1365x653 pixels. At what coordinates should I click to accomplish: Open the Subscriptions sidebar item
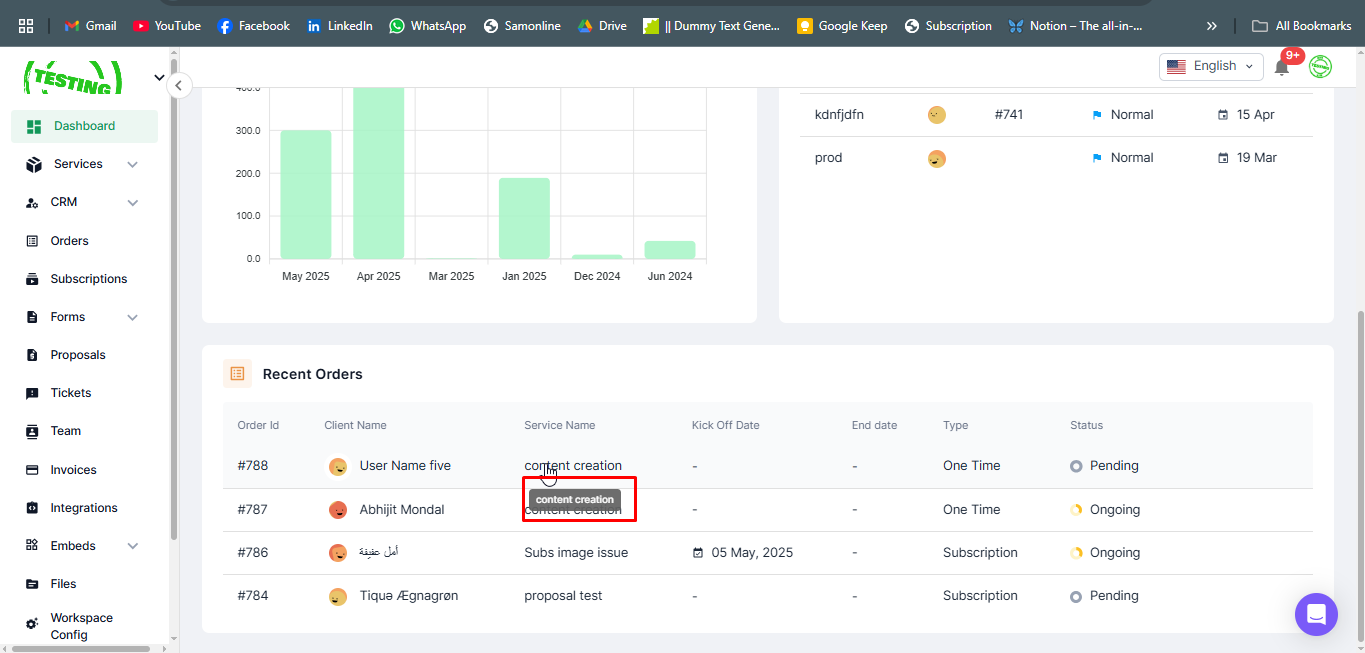click(x=89, y=279)
